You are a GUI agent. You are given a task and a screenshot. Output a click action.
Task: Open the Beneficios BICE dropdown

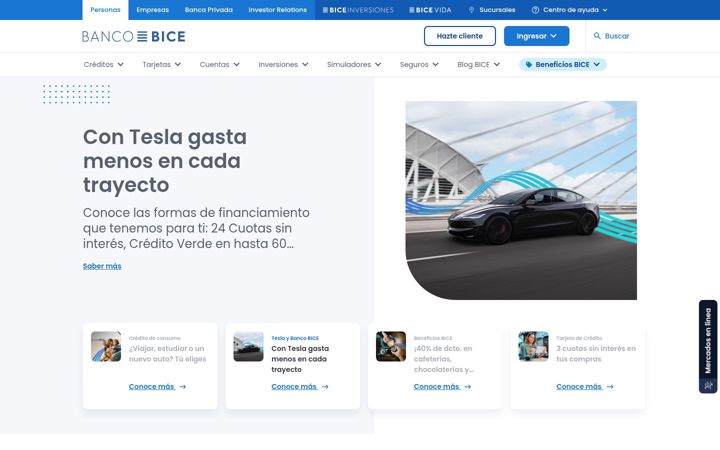pos(562,65)
